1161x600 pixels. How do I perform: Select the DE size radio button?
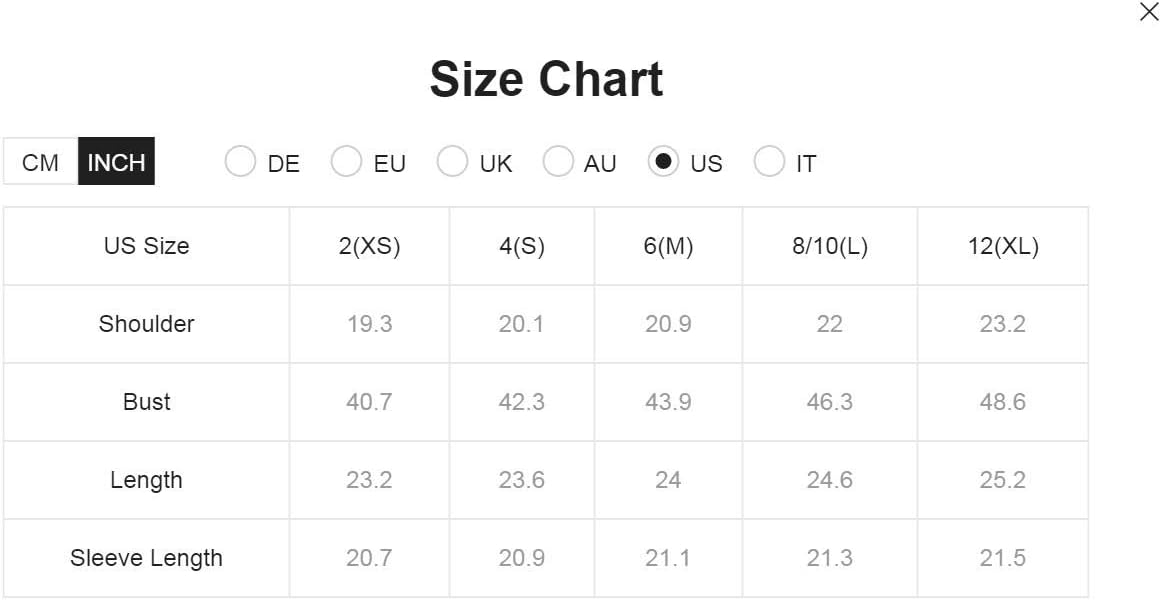point(240,161)
